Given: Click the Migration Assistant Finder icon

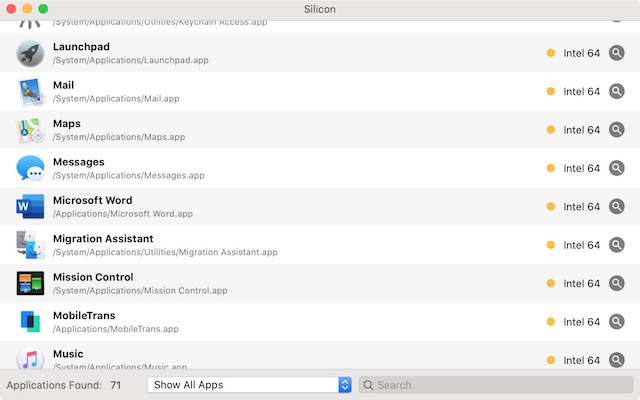Looking at the screenshot, I should click(30, 245).
